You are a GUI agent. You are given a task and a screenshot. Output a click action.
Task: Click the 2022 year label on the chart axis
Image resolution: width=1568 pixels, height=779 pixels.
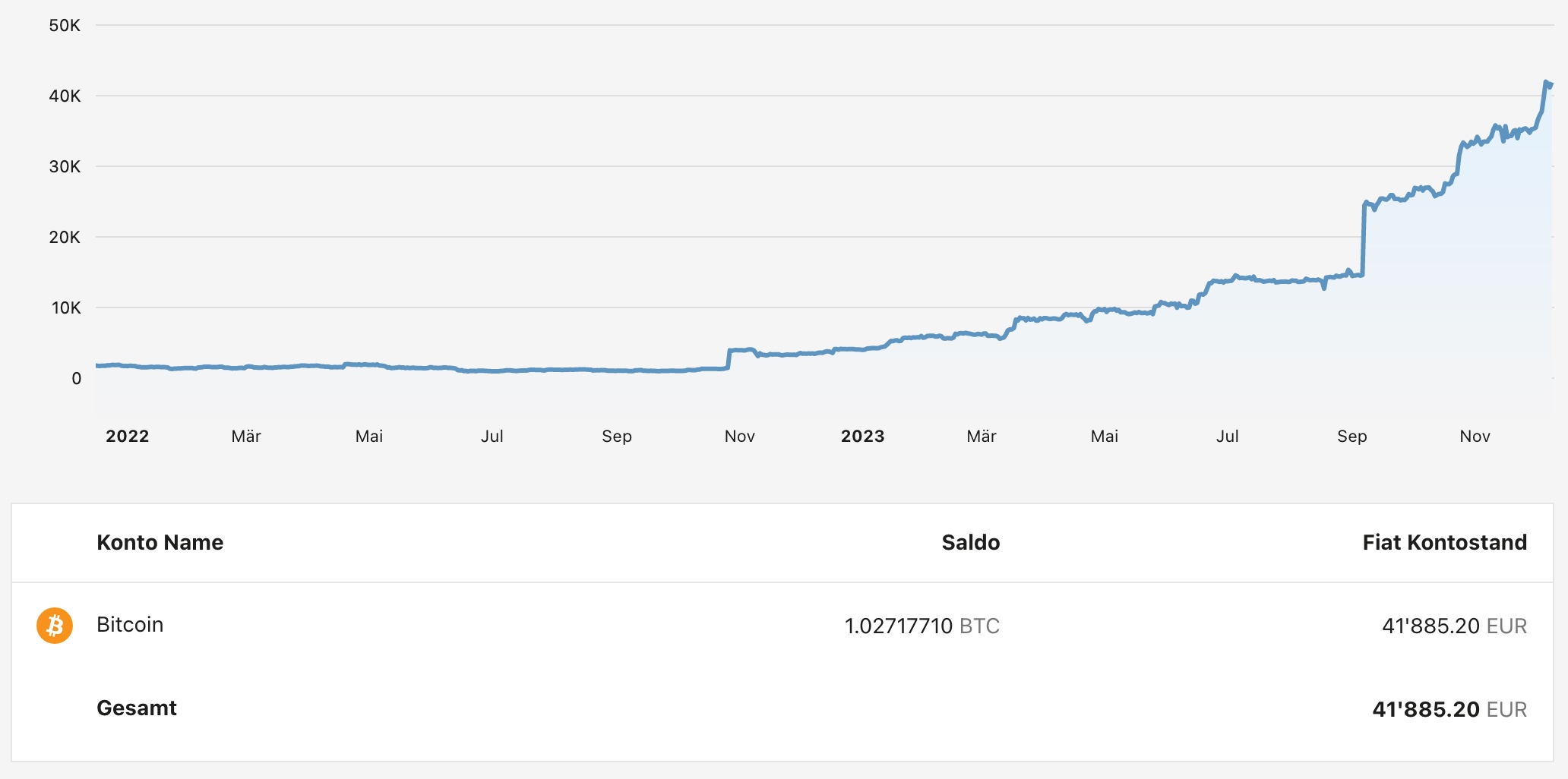(x=127, y=436)
